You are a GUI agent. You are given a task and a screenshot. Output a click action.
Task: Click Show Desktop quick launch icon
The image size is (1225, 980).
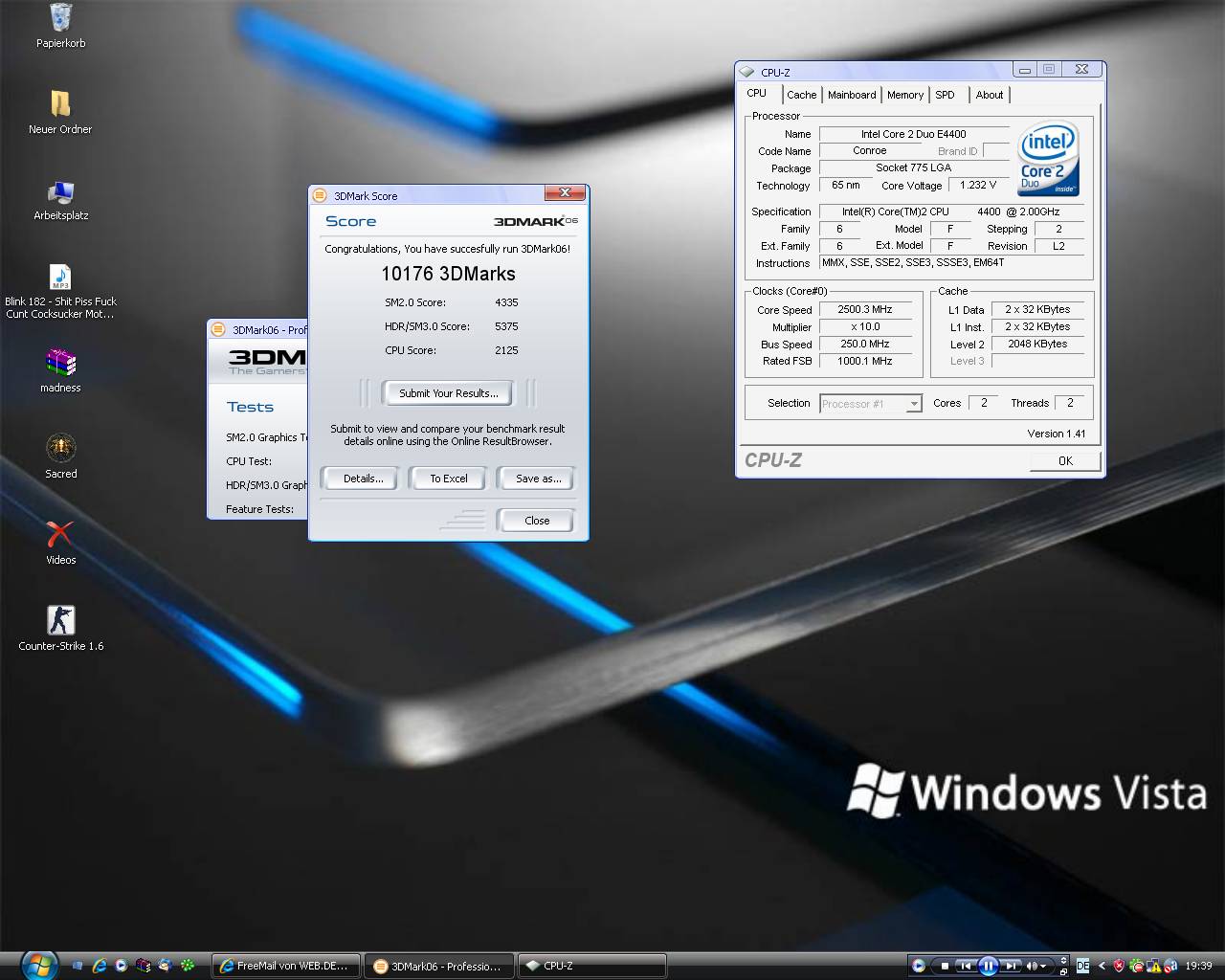pos(78,966)
